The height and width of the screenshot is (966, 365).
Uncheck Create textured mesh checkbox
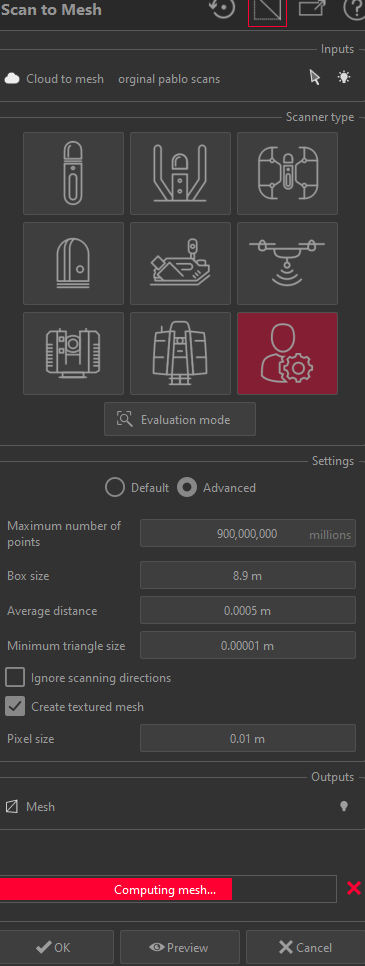click(15, 706)
